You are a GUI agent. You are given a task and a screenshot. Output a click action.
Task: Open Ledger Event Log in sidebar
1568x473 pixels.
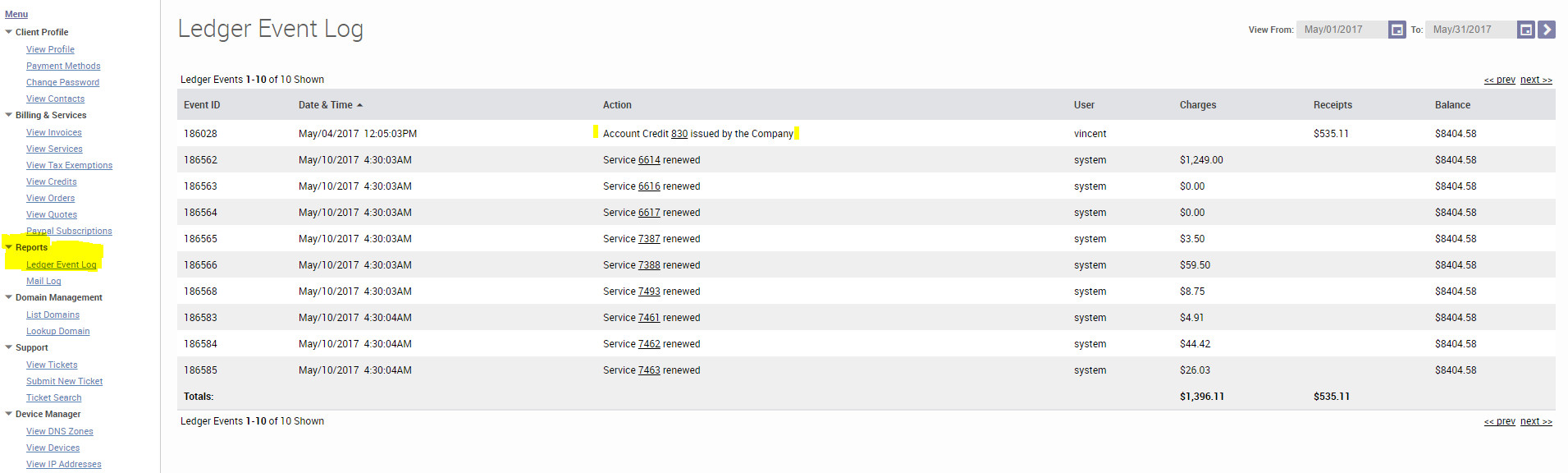click(62, 264)
